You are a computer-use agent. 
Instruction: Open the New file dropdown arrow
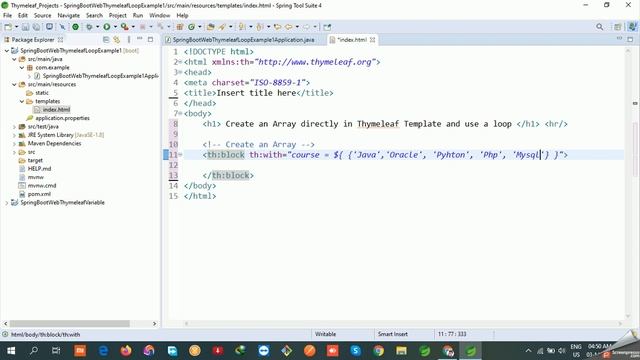click(16, 27)
